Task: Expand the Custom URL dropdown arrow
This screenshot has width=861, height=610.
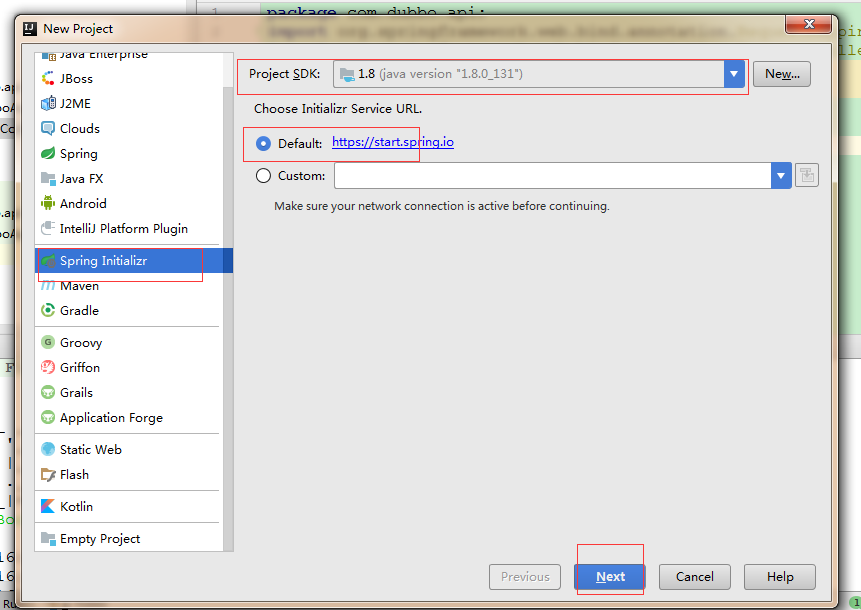Action: tap(781, 176)
